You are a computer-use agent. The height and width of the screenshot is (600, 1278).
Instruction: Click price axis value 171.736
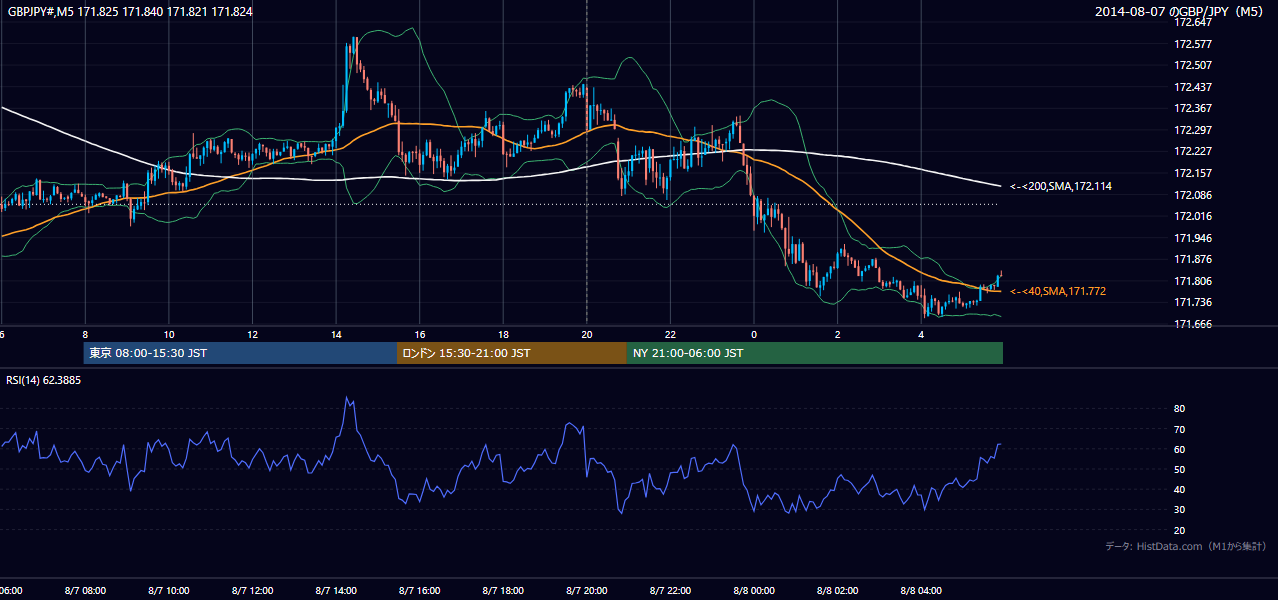click(x=1192, y=302)
